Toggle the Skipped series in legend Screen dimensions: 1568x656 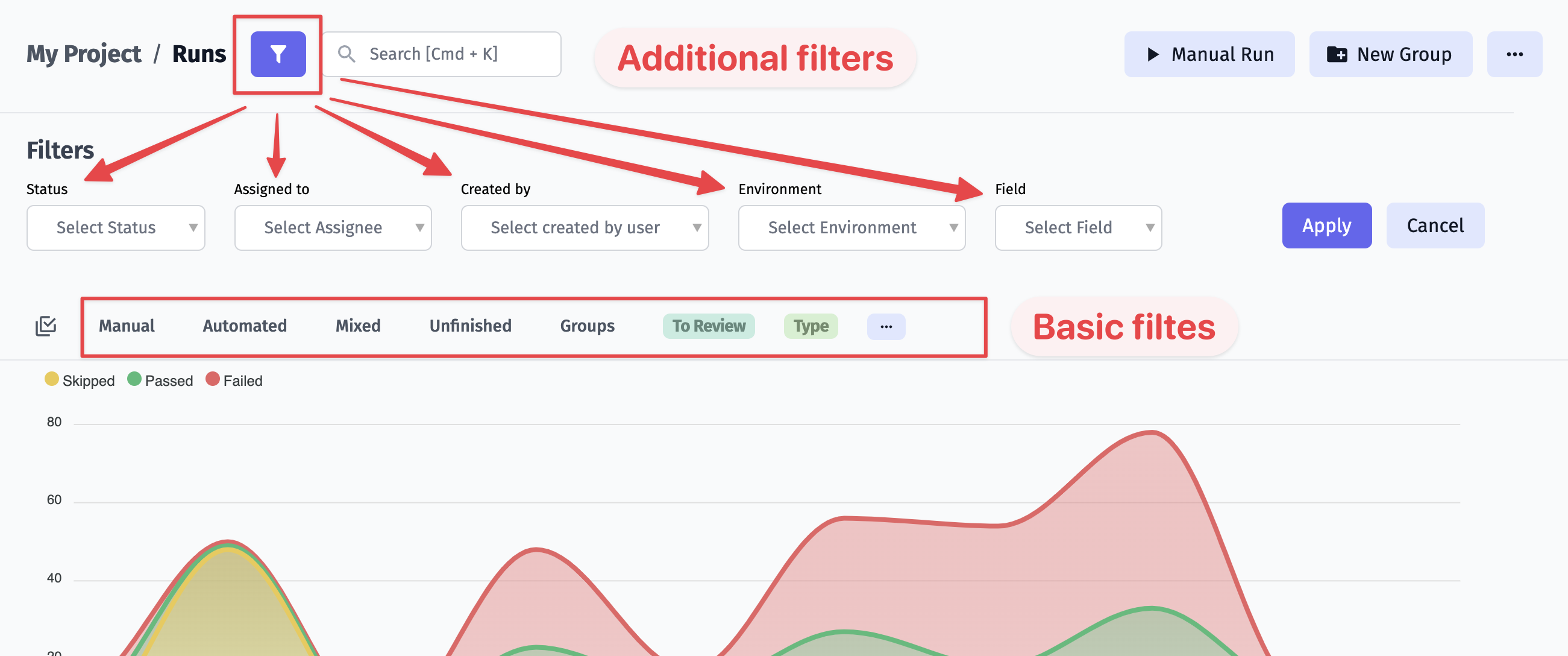point(80,380)
